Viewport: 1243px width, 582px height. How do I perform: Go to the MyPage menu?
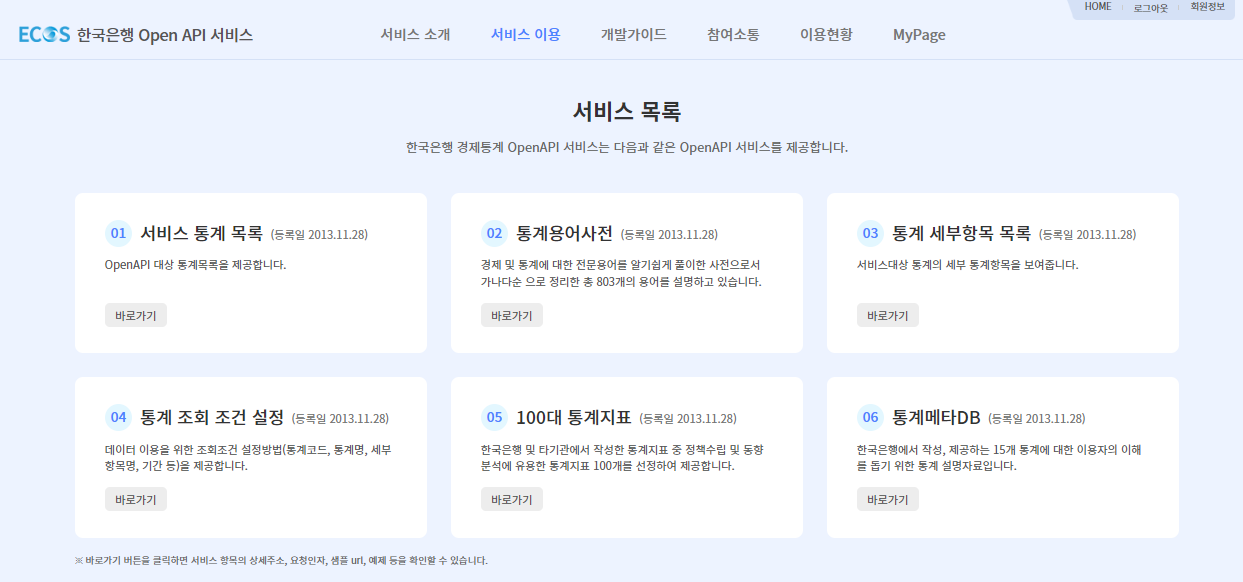pos(917,34)
